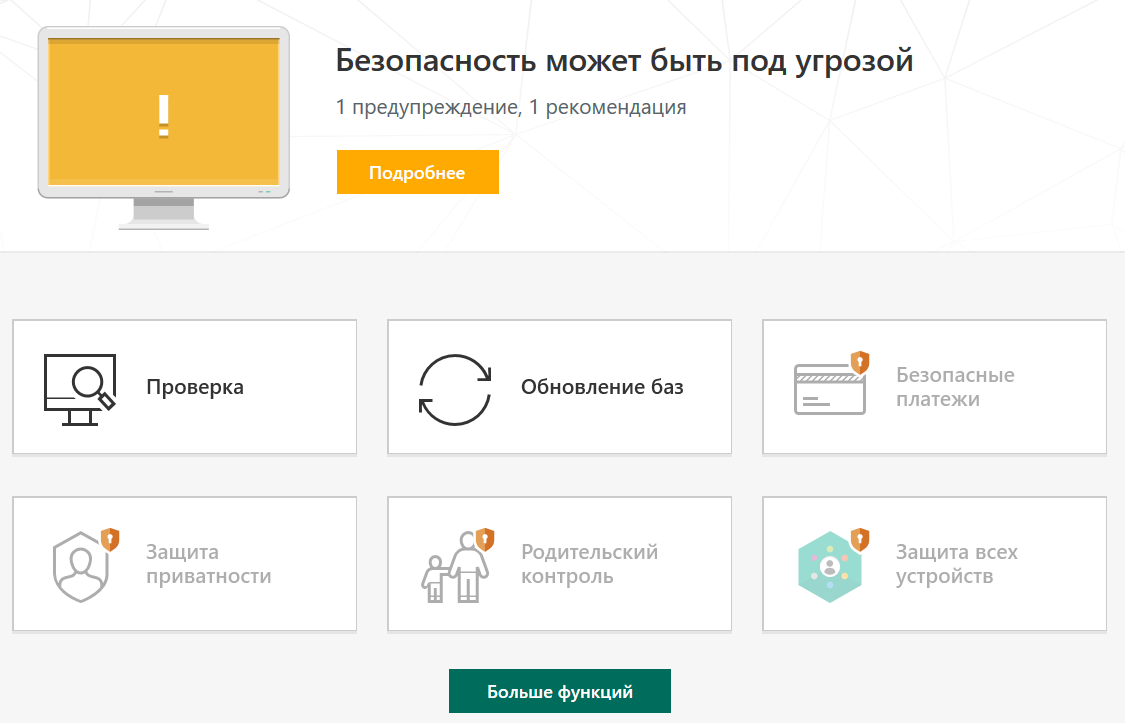Click the Обновление баз circular arrows icon
The image size is (1125, 723).
coord(455,388)
